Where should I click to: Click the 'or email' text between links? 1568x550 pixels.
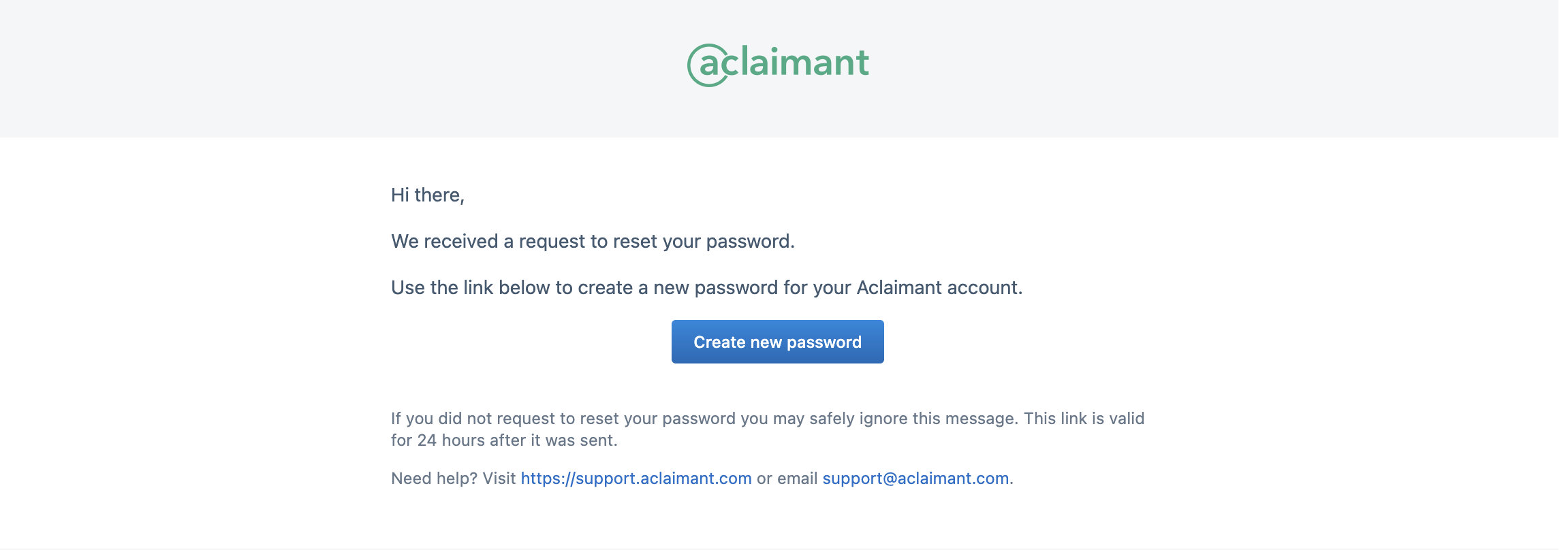coord(787,479)
